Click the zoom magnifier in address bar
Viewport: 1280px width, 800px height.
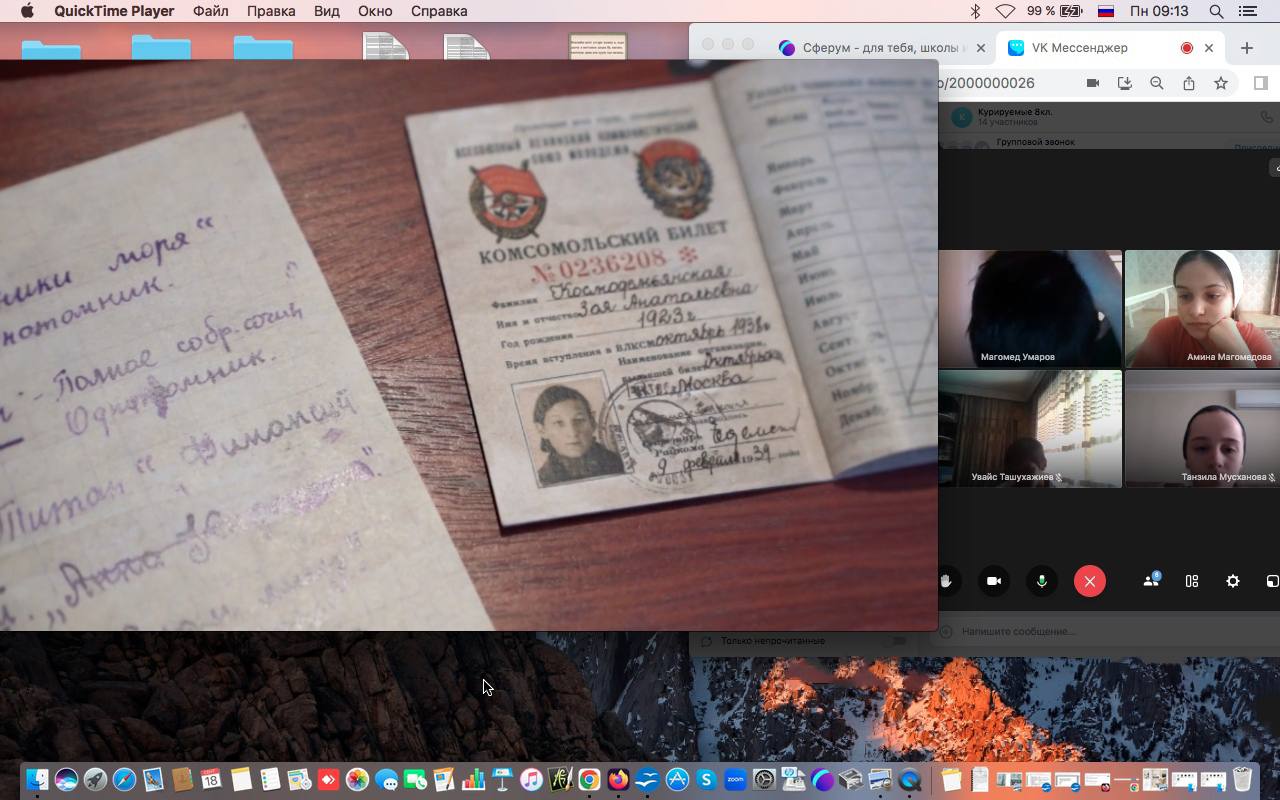point(1157,84)
